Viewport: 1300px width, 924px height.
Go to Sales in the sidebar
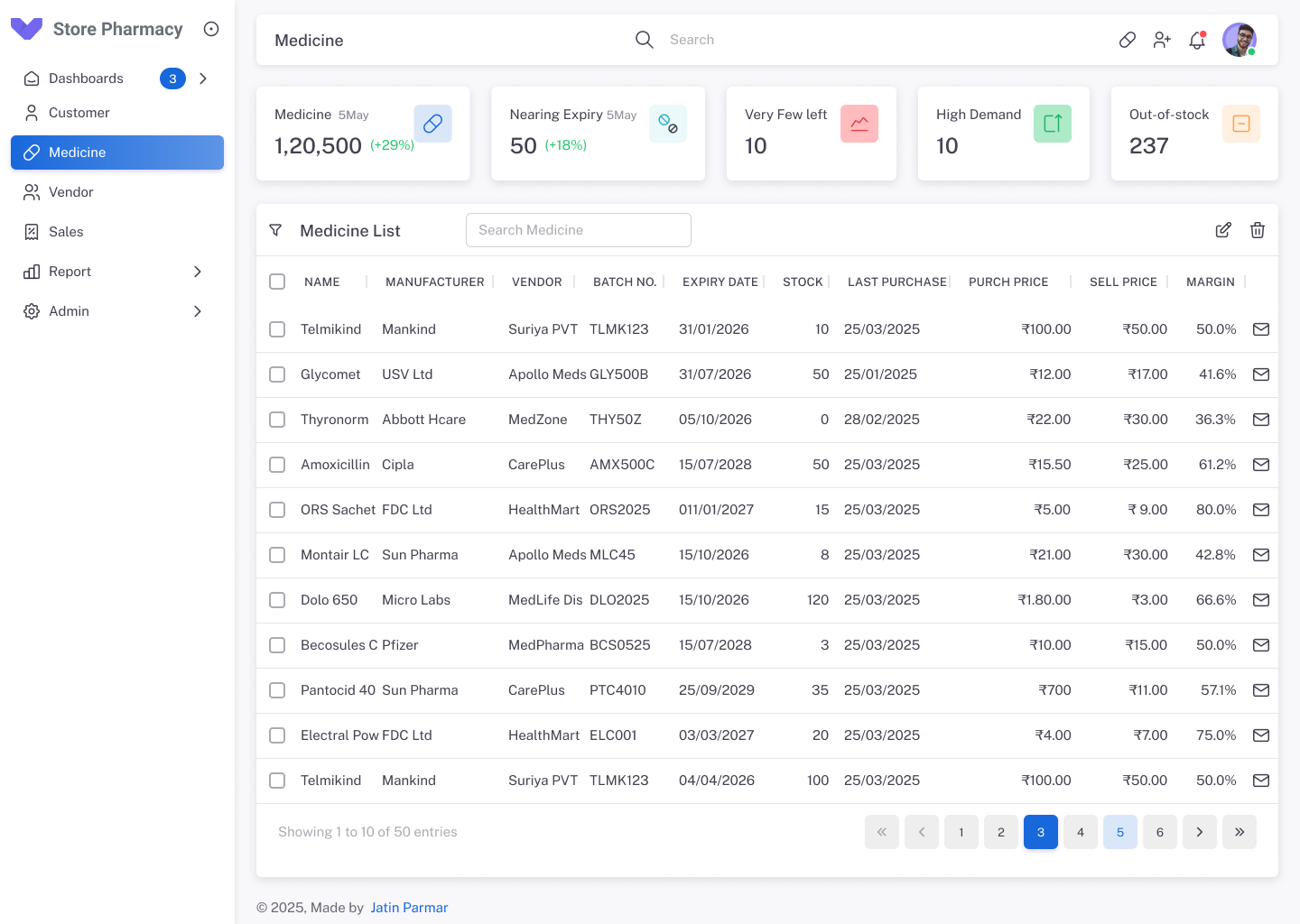click(x=66, y=232)
